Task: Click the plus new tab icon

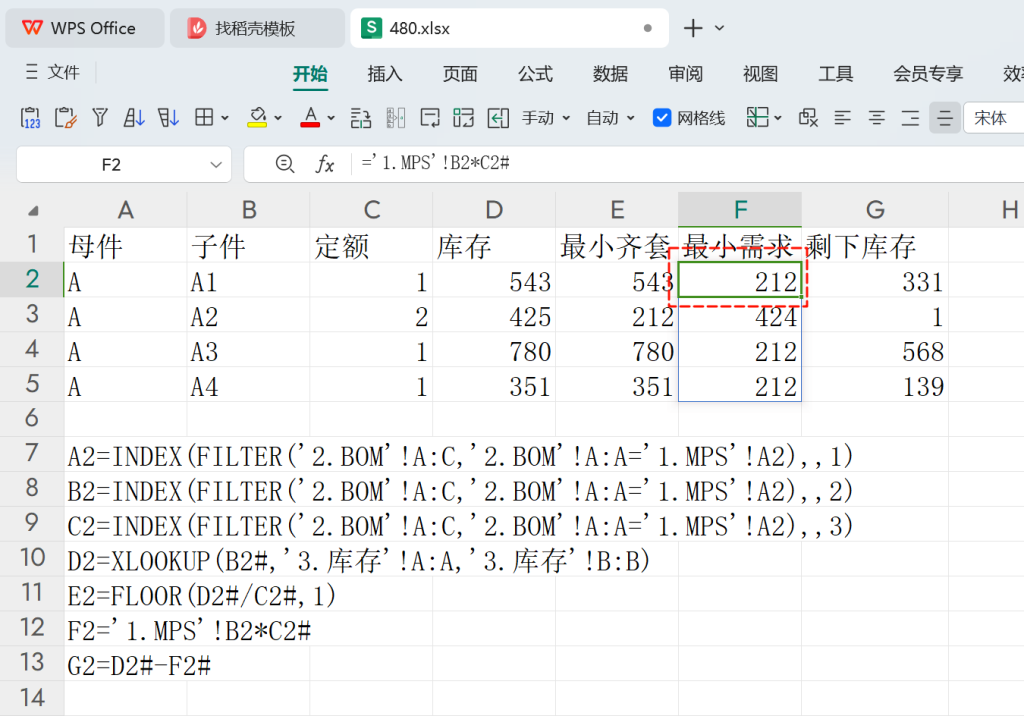Action: tap(693, 28)
